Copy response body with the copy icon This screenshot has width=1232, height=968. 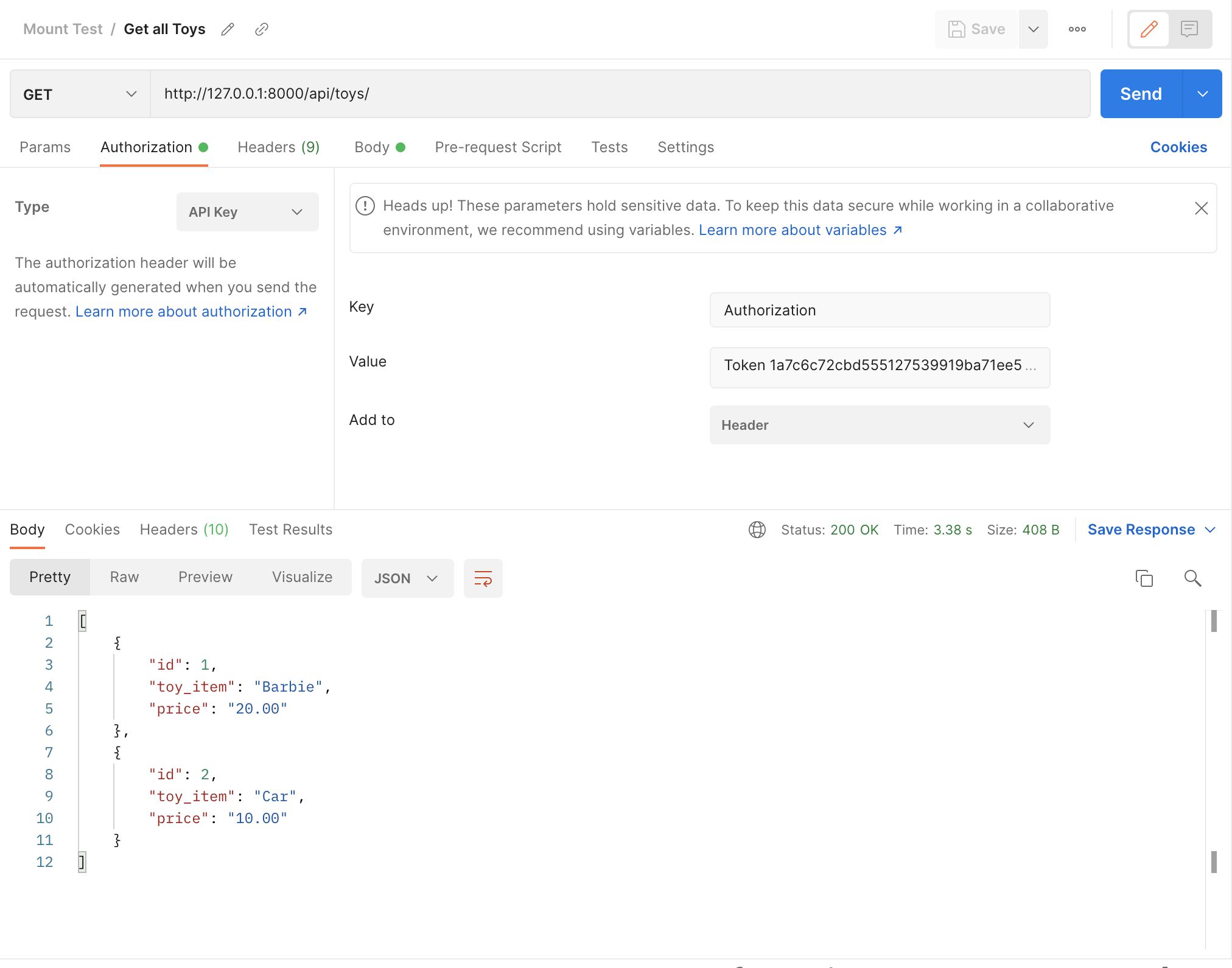[x=1144, y=578]
